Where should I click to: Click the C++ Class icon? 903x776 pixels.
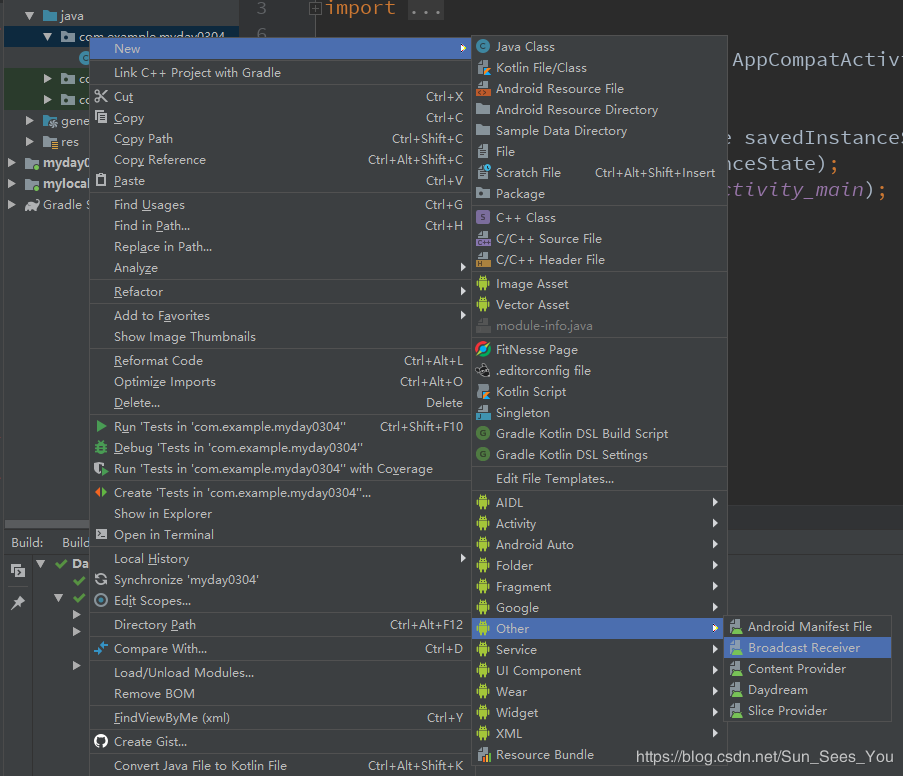point(483,218)
